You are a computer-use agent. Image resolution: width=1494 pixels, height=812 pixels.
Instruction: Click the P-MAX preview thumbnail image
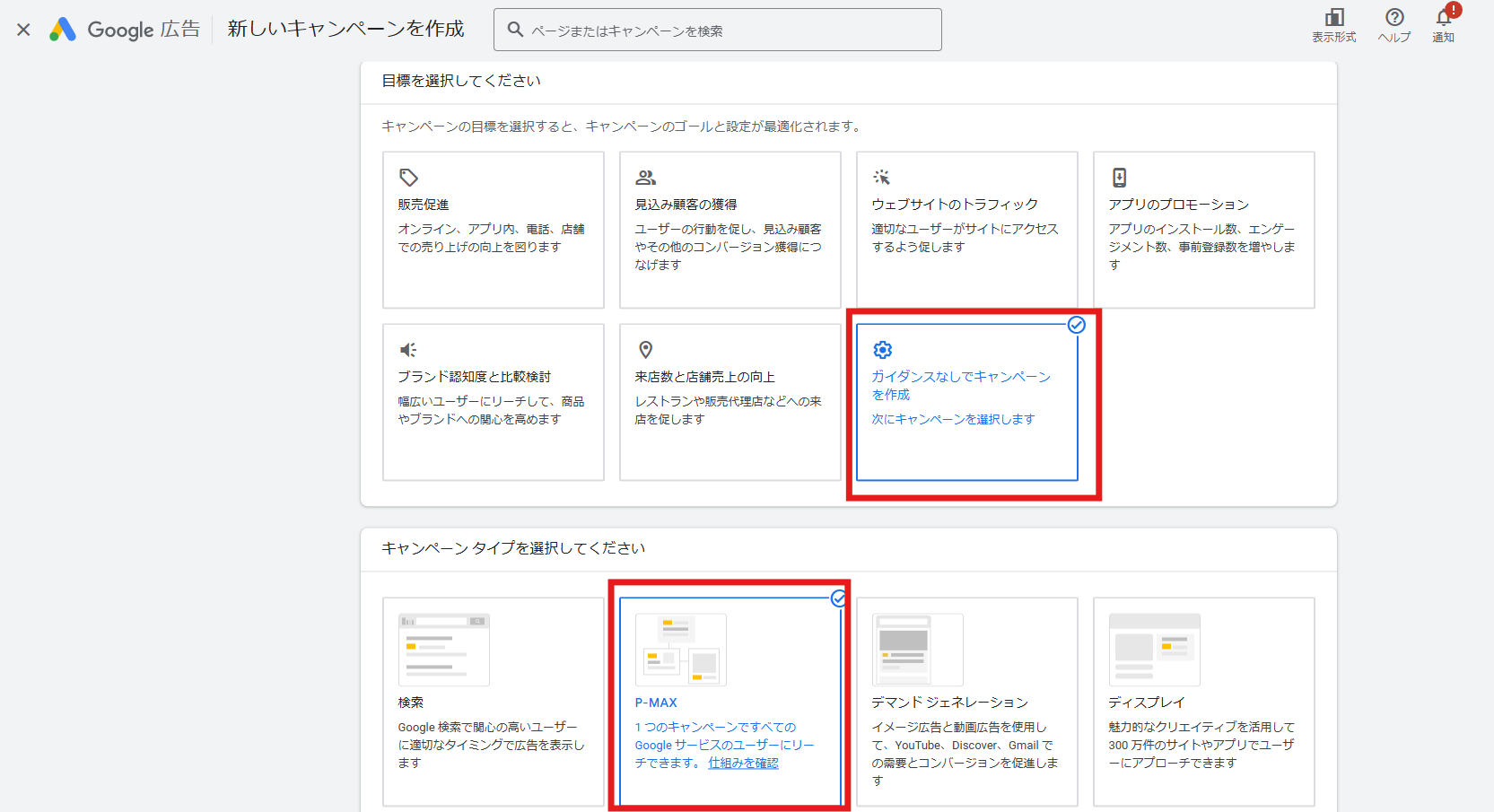[680, 649]
